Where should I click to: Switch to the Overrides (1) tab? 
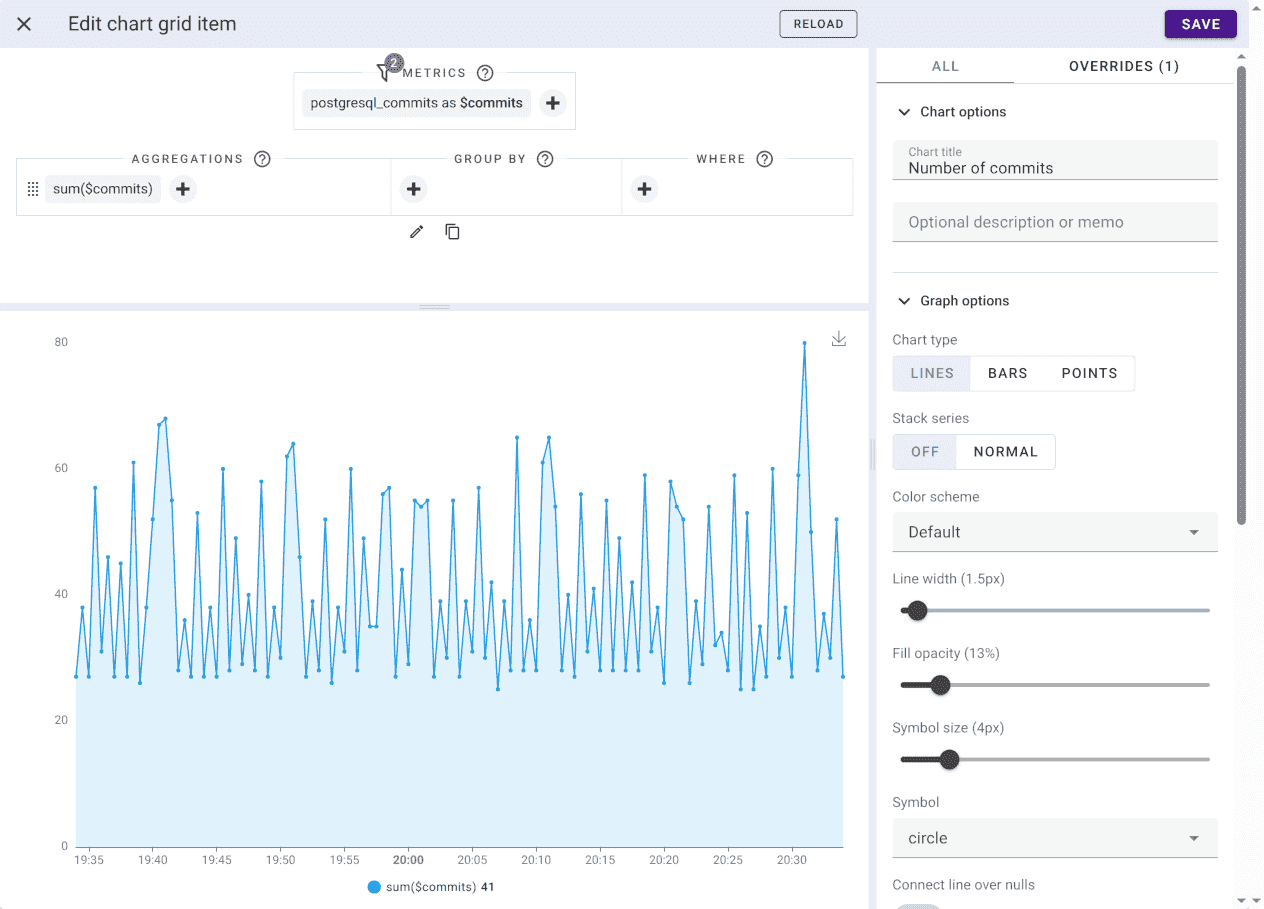coord(1123,66)
